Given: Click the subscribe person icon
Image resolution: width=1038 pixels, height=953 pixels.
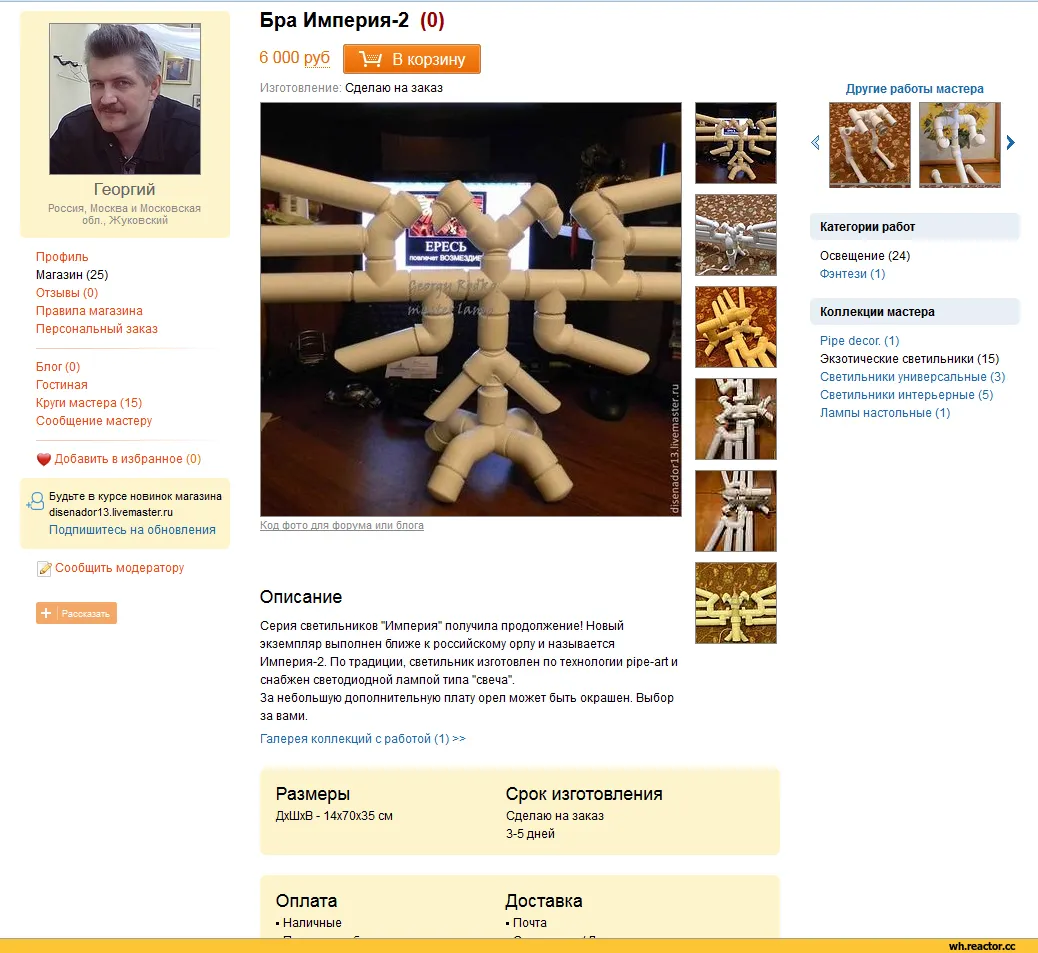Looking at the screenshot, I should (x=35, y=502).
